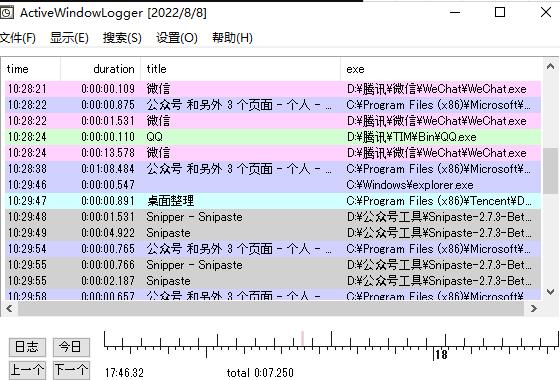560x380 pixels.
Task: Go to previous entry with 上一个
Action: coord(27,370)
